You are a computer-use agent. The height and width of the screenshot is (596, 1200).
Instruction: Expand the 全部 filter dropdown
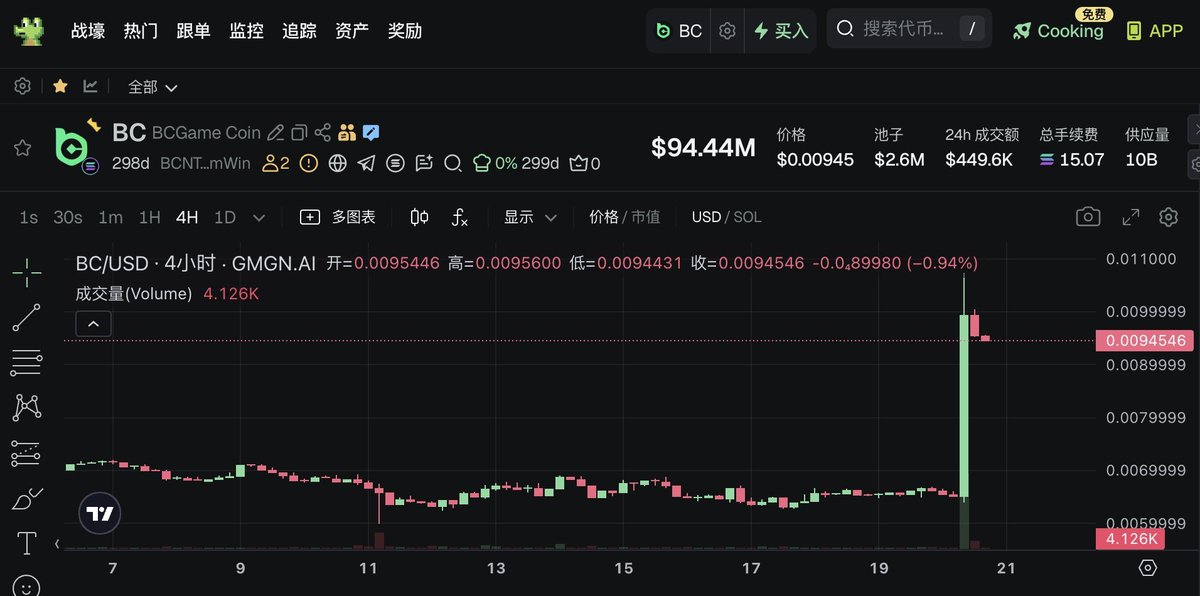(153, 87)
